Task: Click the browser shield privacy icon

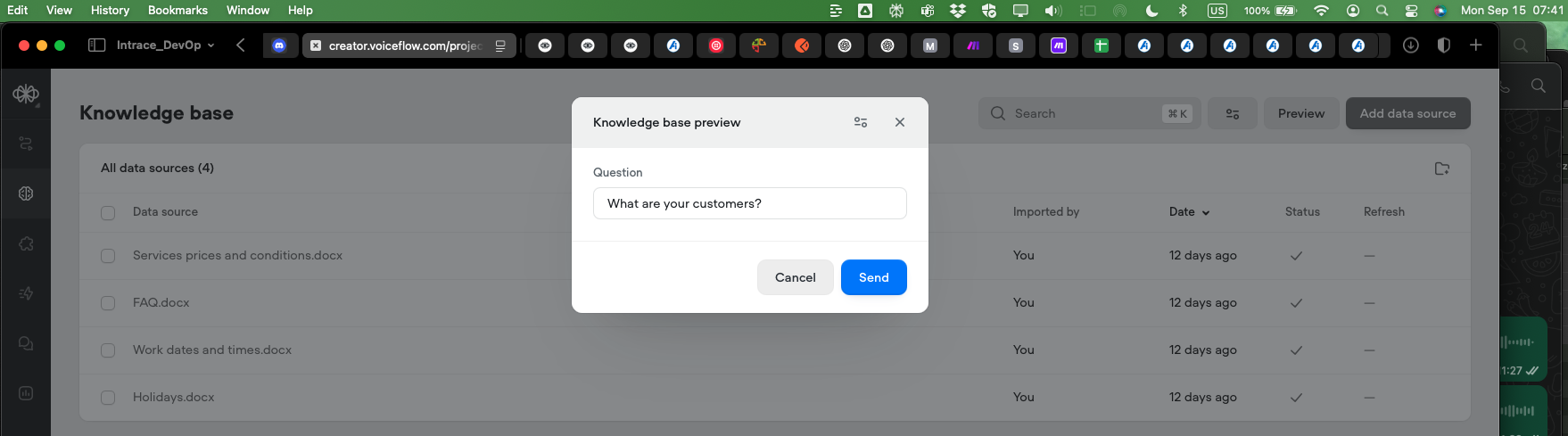Action: (1443, 45)
